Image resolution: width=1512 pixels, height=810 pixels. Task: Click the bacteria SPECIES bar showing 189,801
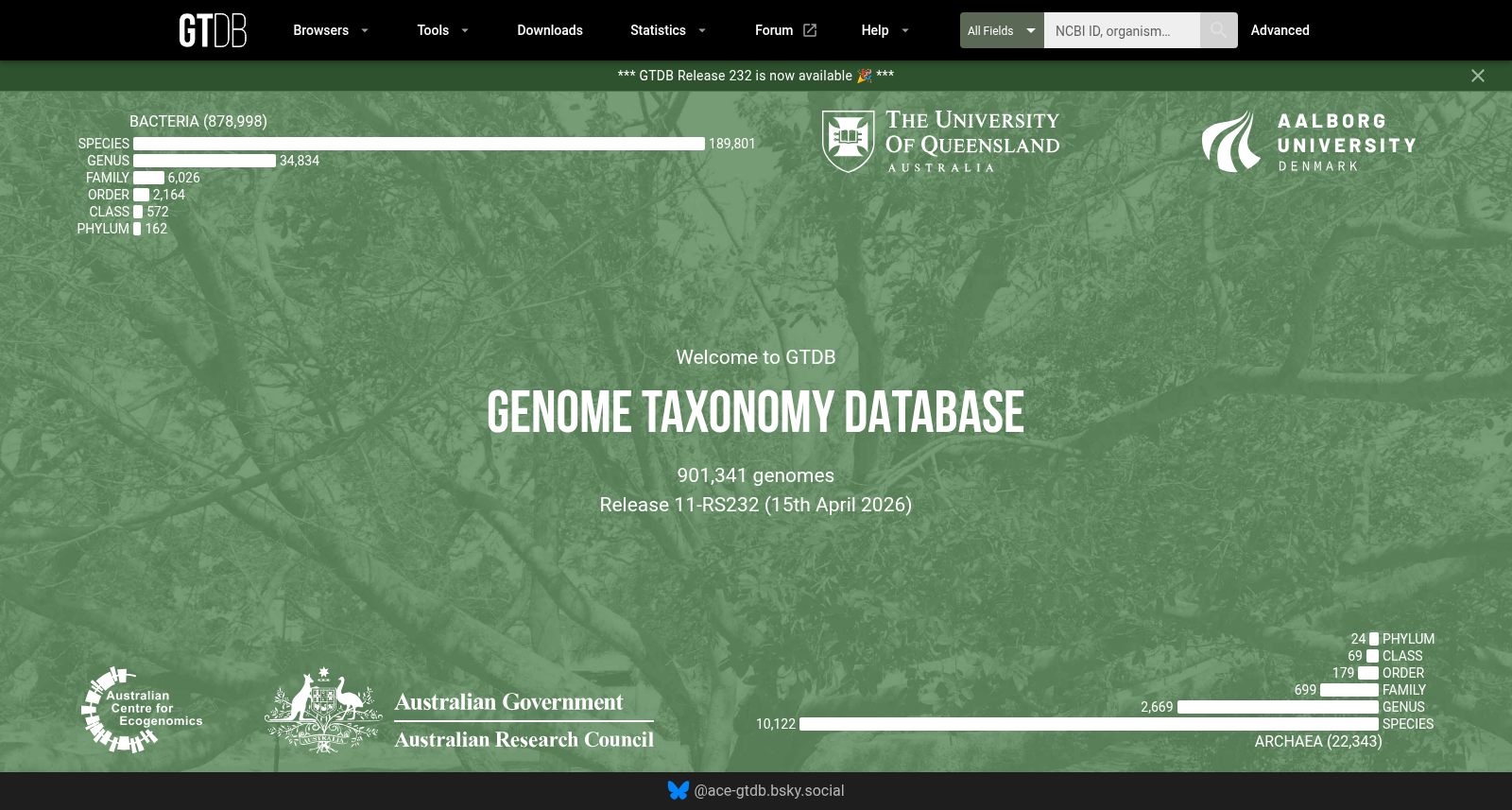click(419, 144)
